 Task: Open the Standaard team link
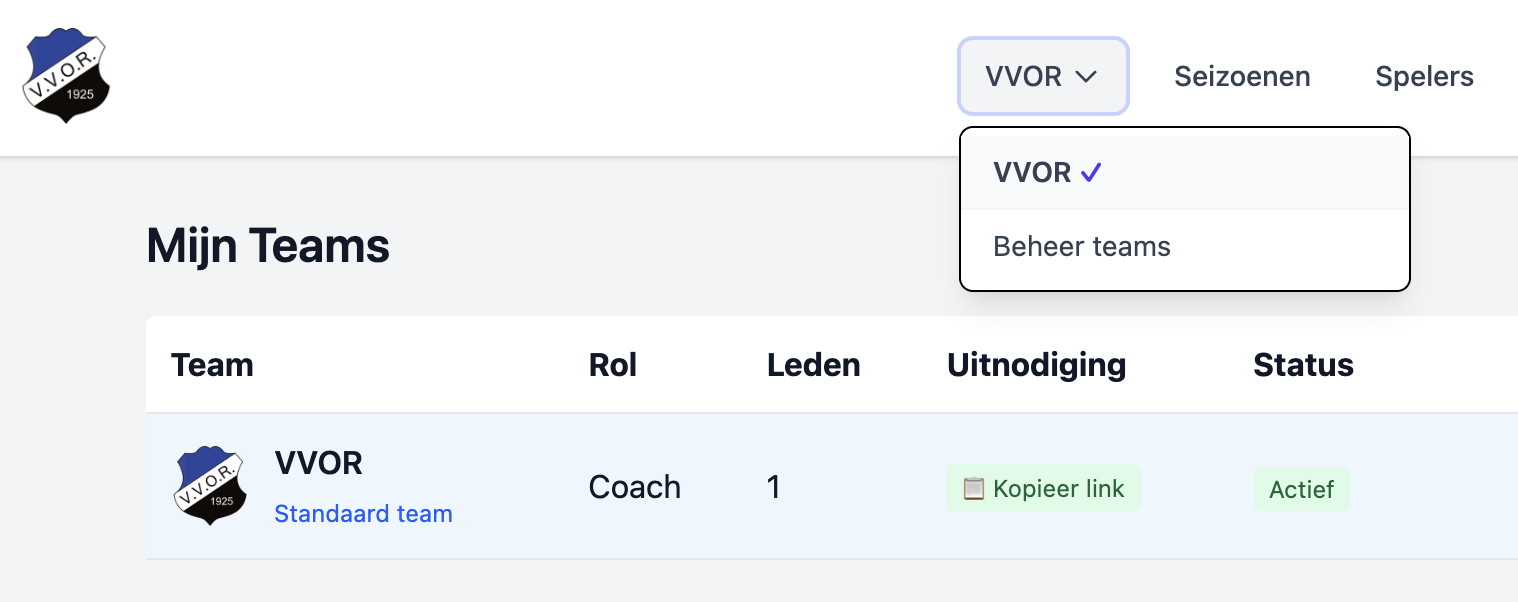point(363,513)
